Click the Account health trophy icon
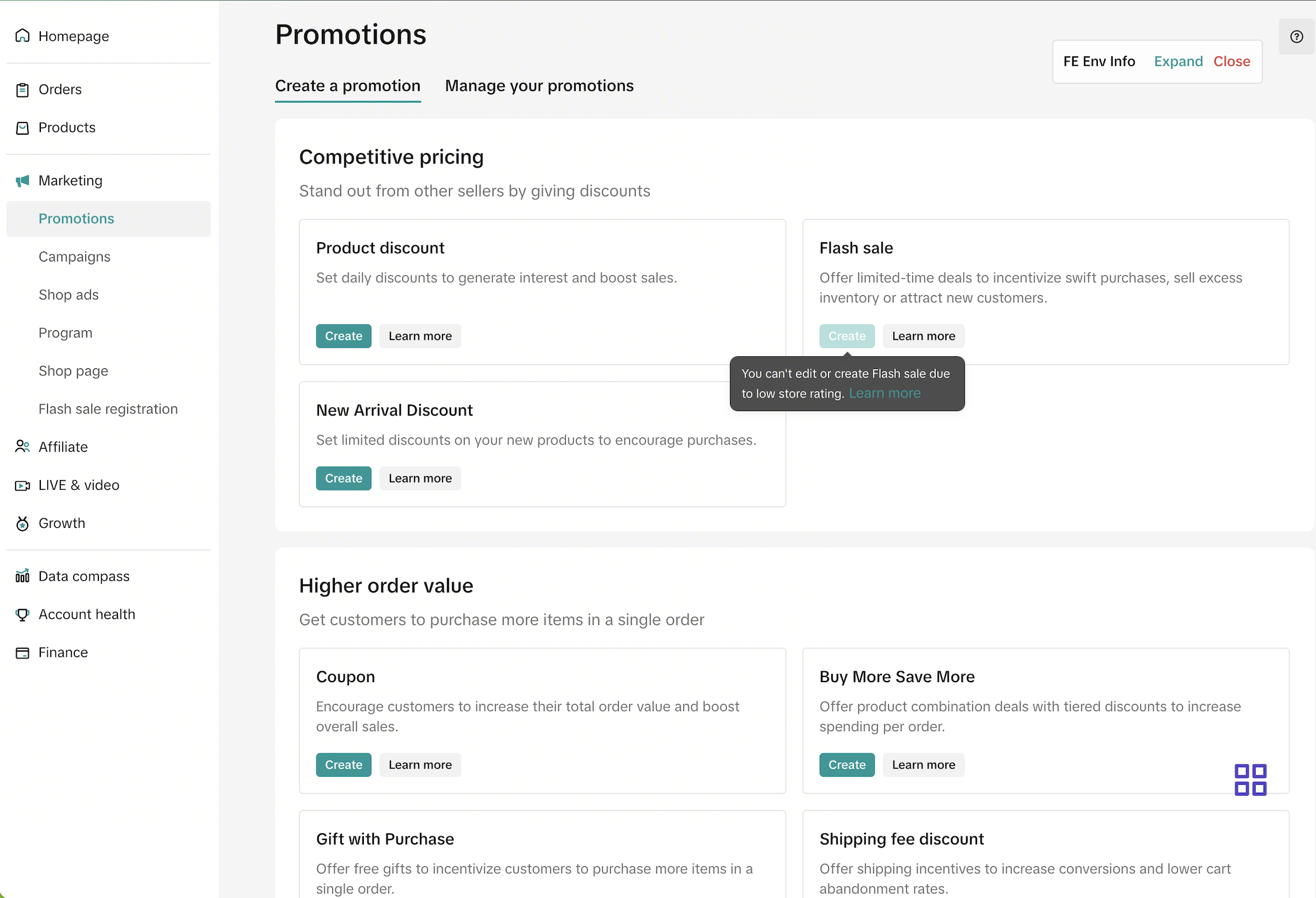Image resolution: width=1316 pixels, height=898 pixels. tap(22, 614)
